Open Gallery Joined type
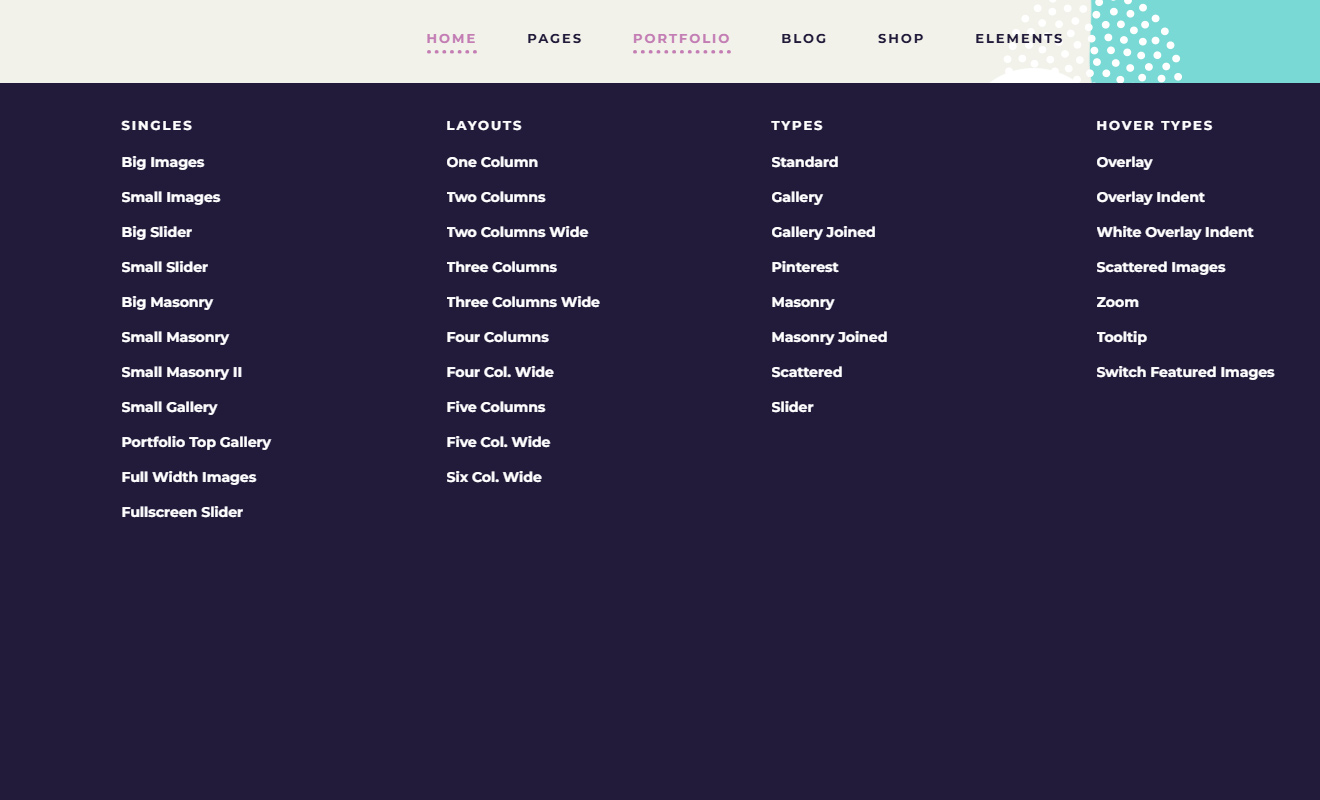The height and width of the screenshot is (800, 1320). click(x=823, y=232)
